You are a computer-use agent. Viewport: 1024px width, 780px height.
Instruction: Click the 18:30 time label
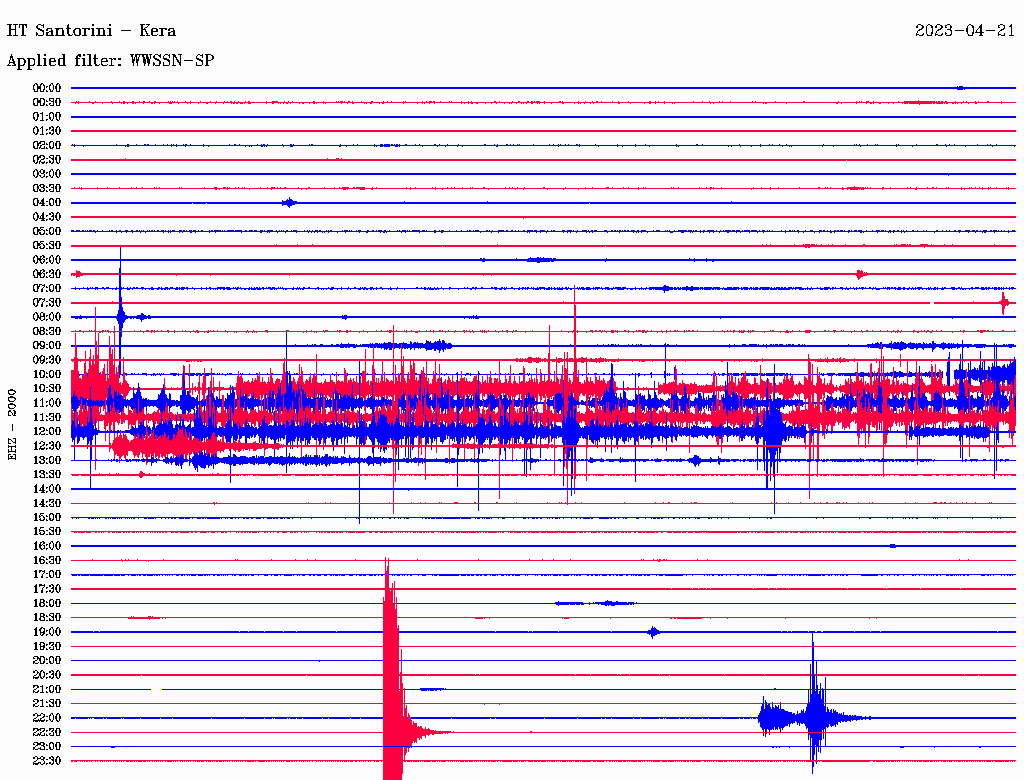click(x=47, y=617)
